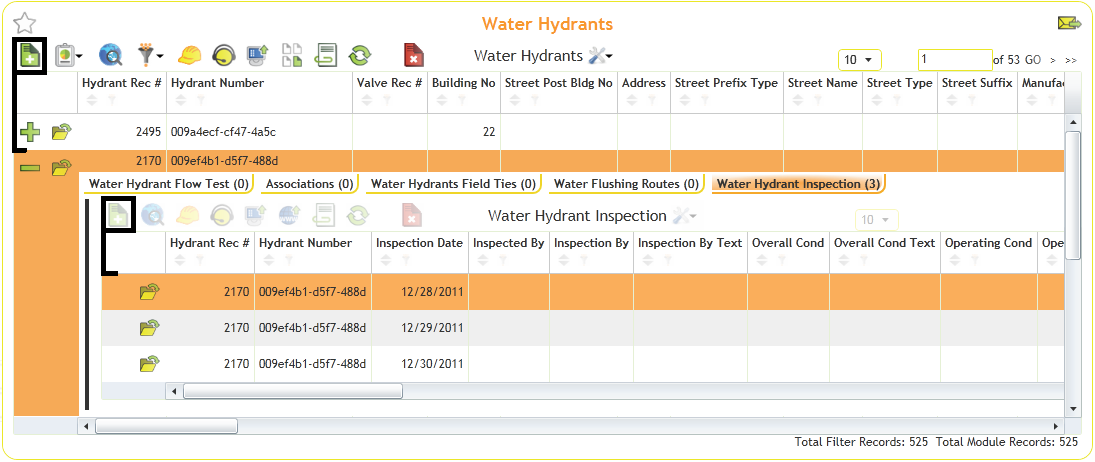Viewport: 1095px width, 462px height.
Task: Open record folder for hydrant 2495
Action: pos(62,131)
